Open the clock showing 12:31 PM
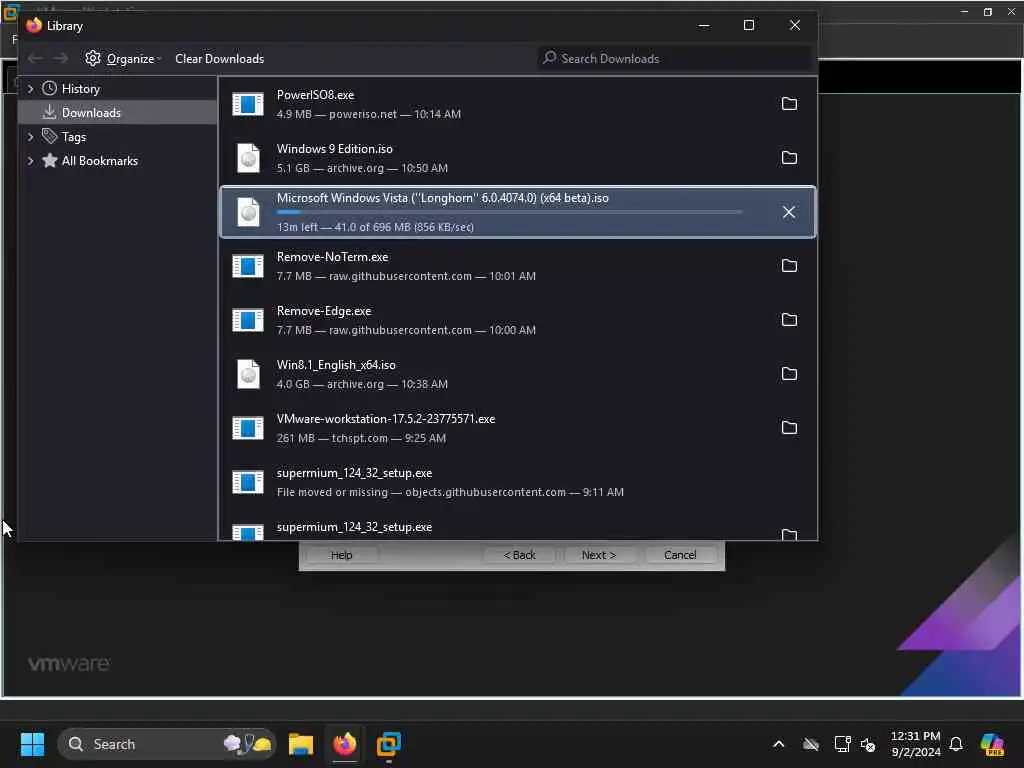The width and height of the screenshot is (1024, 768). tap(916, 744)
